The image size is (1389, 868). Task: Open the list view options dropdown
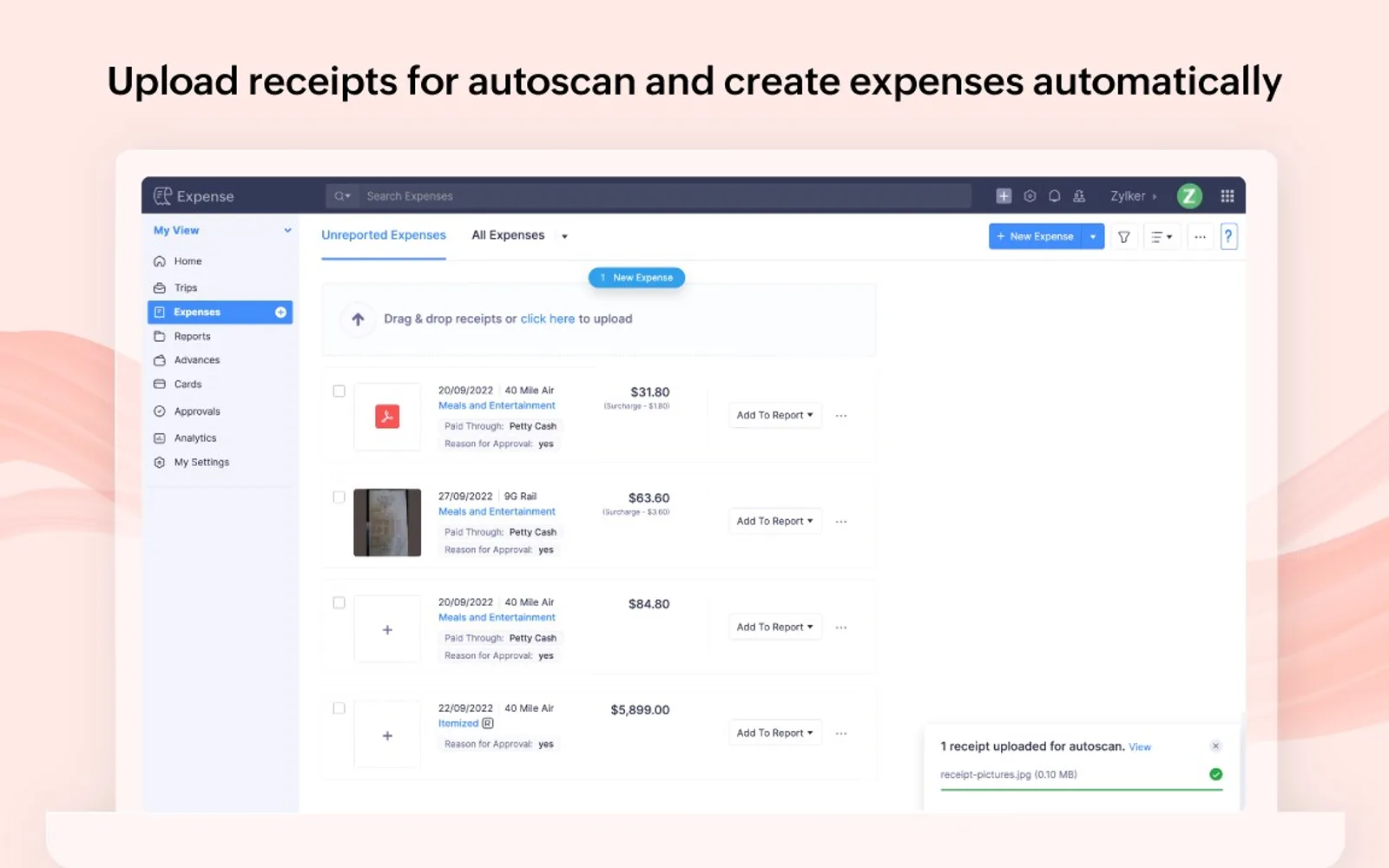click(x=1162, y=237)
